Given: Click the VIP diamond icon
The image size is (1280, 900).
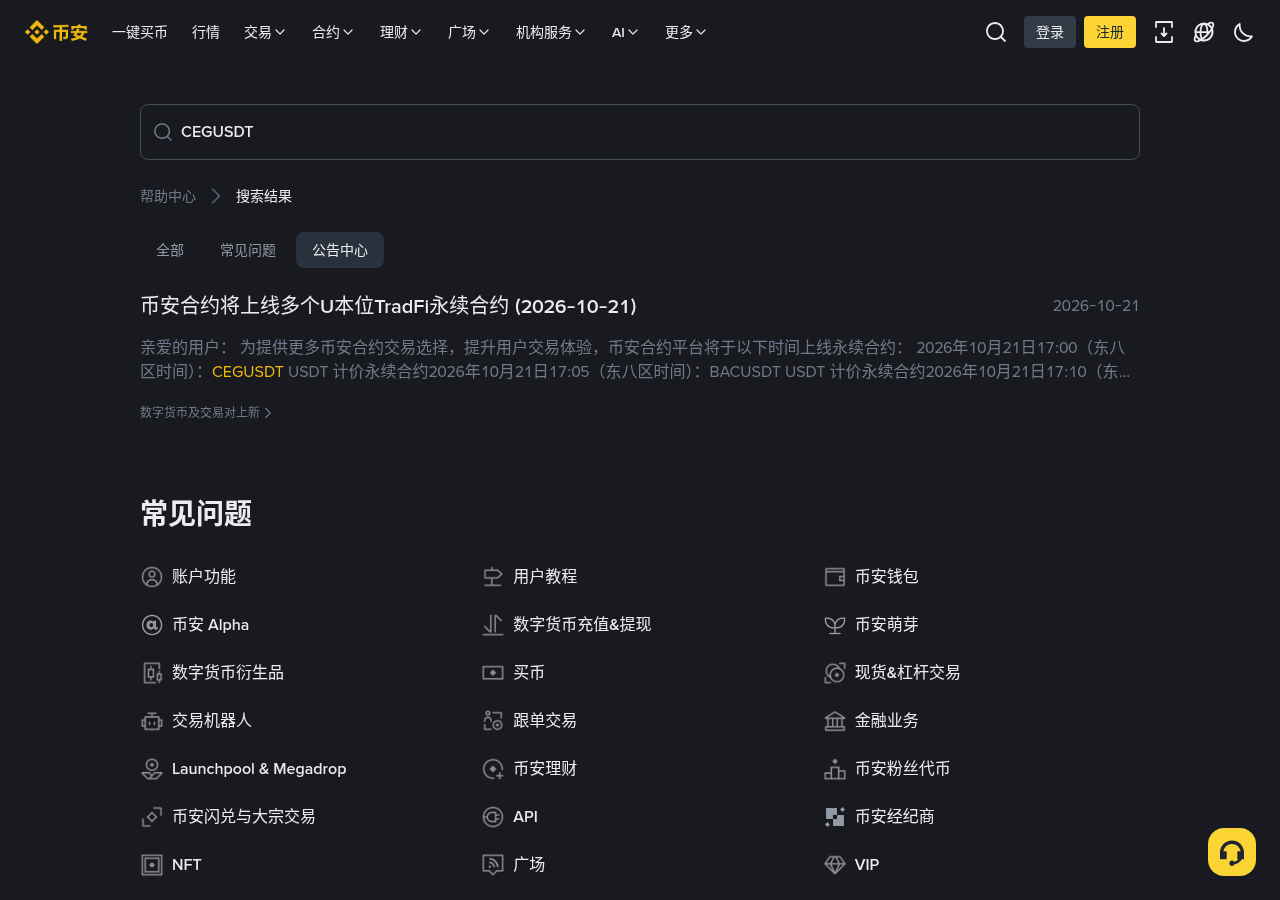Looking at the screenshot, I should (x=835, y=865).
